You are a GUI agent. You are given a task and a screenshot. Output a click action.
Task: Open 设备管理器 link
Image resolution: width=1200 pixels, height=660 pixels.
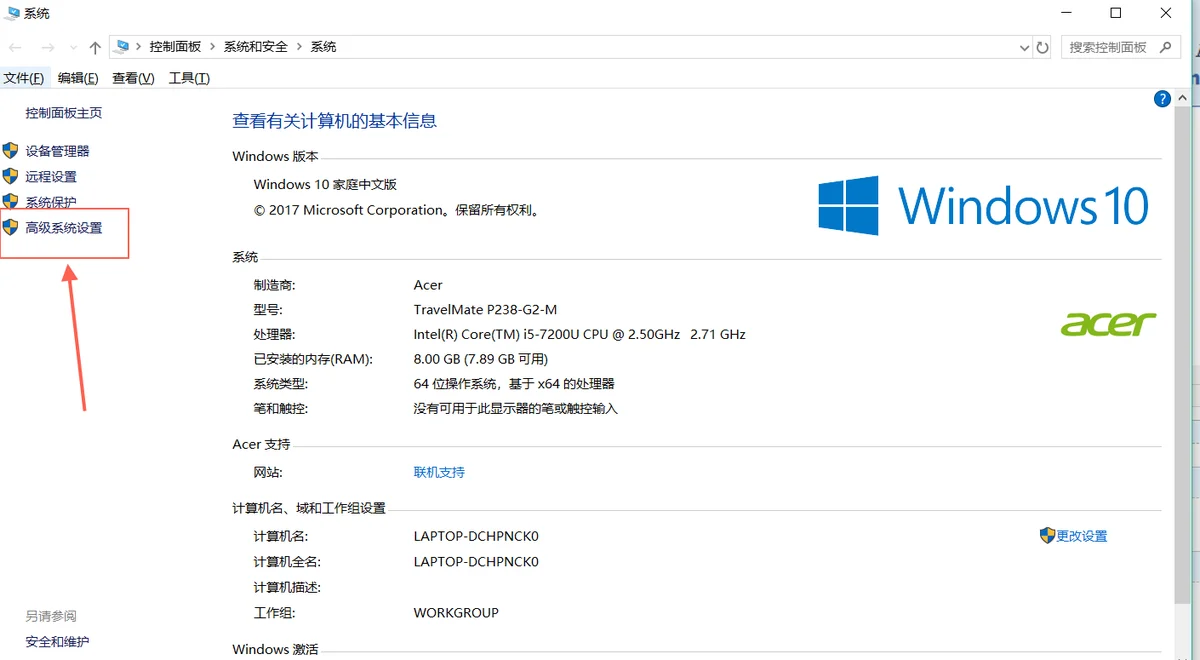tap(57, 151)
